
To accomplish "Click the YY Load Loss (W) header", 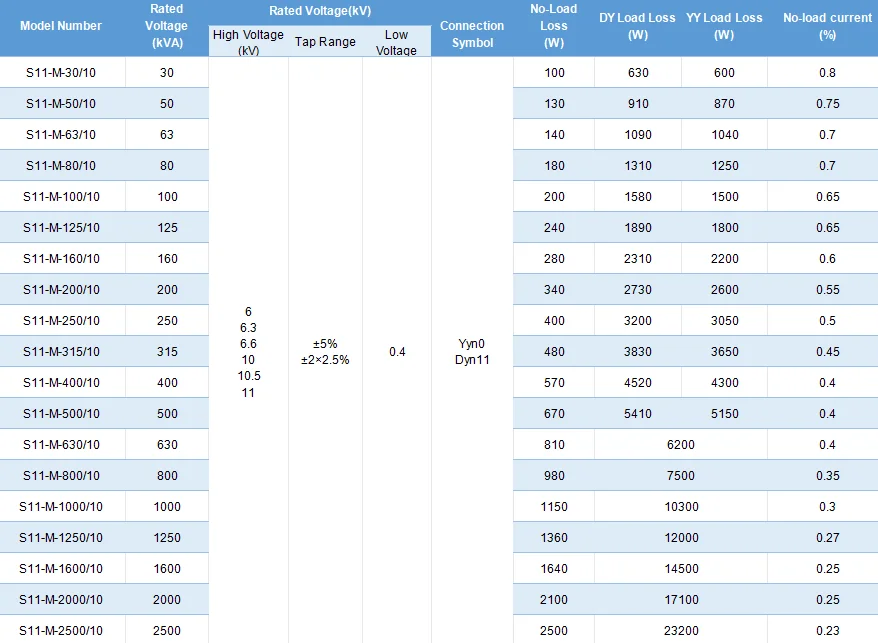I will (724, 26).
